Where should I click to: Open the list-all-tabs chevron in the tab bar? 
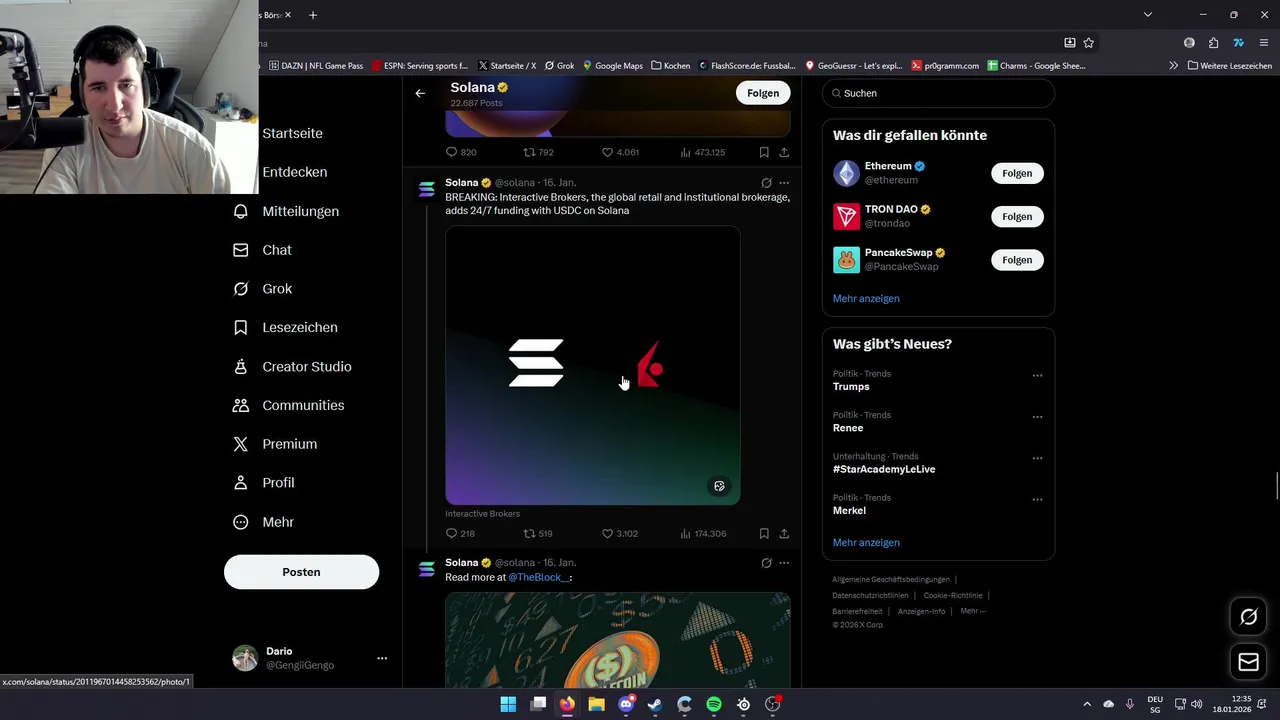(x=1148, y=15)
